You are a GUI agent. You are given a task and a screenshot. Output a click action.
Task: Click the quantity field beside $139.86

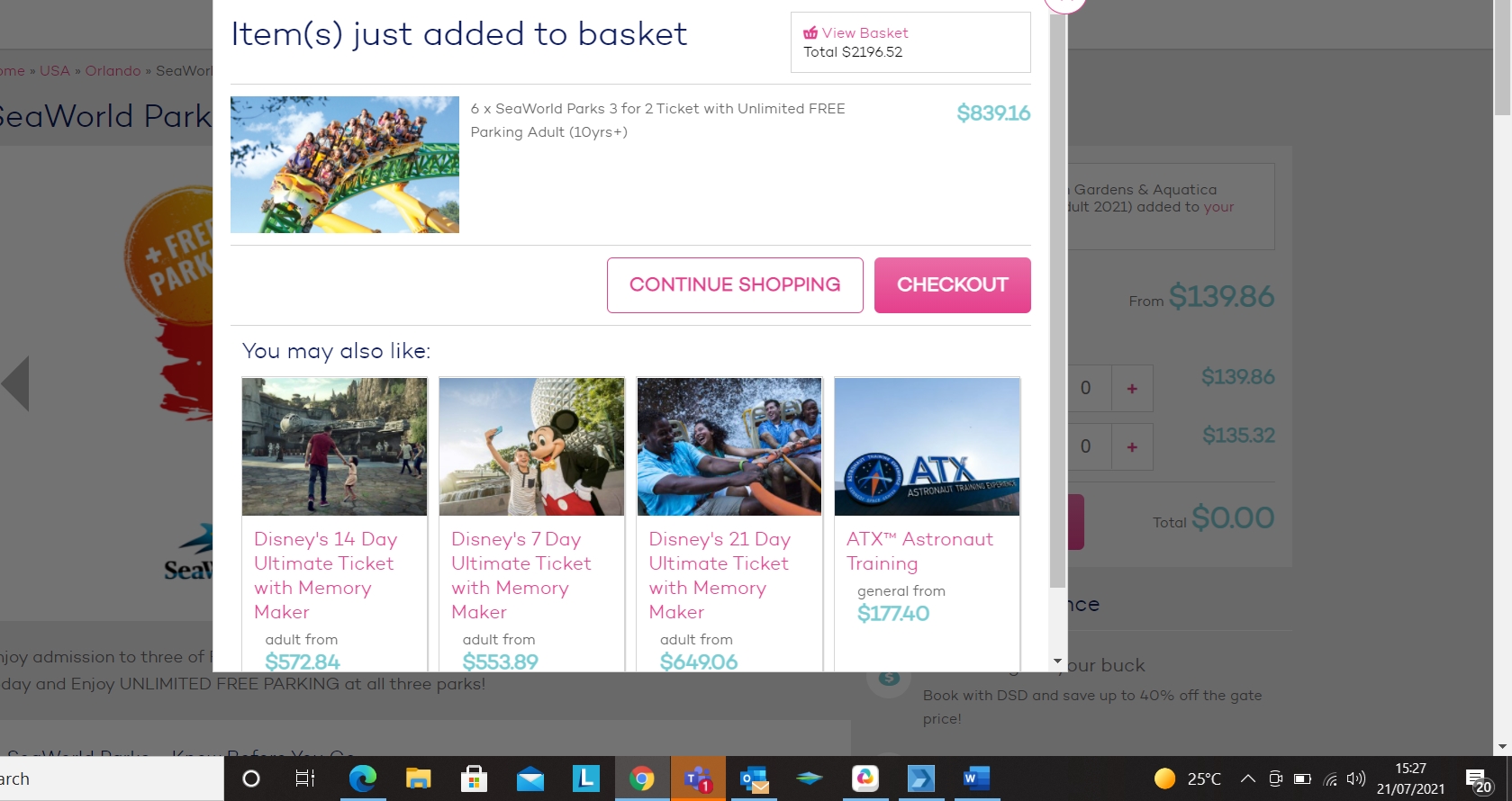click(x=1086, y=388)
